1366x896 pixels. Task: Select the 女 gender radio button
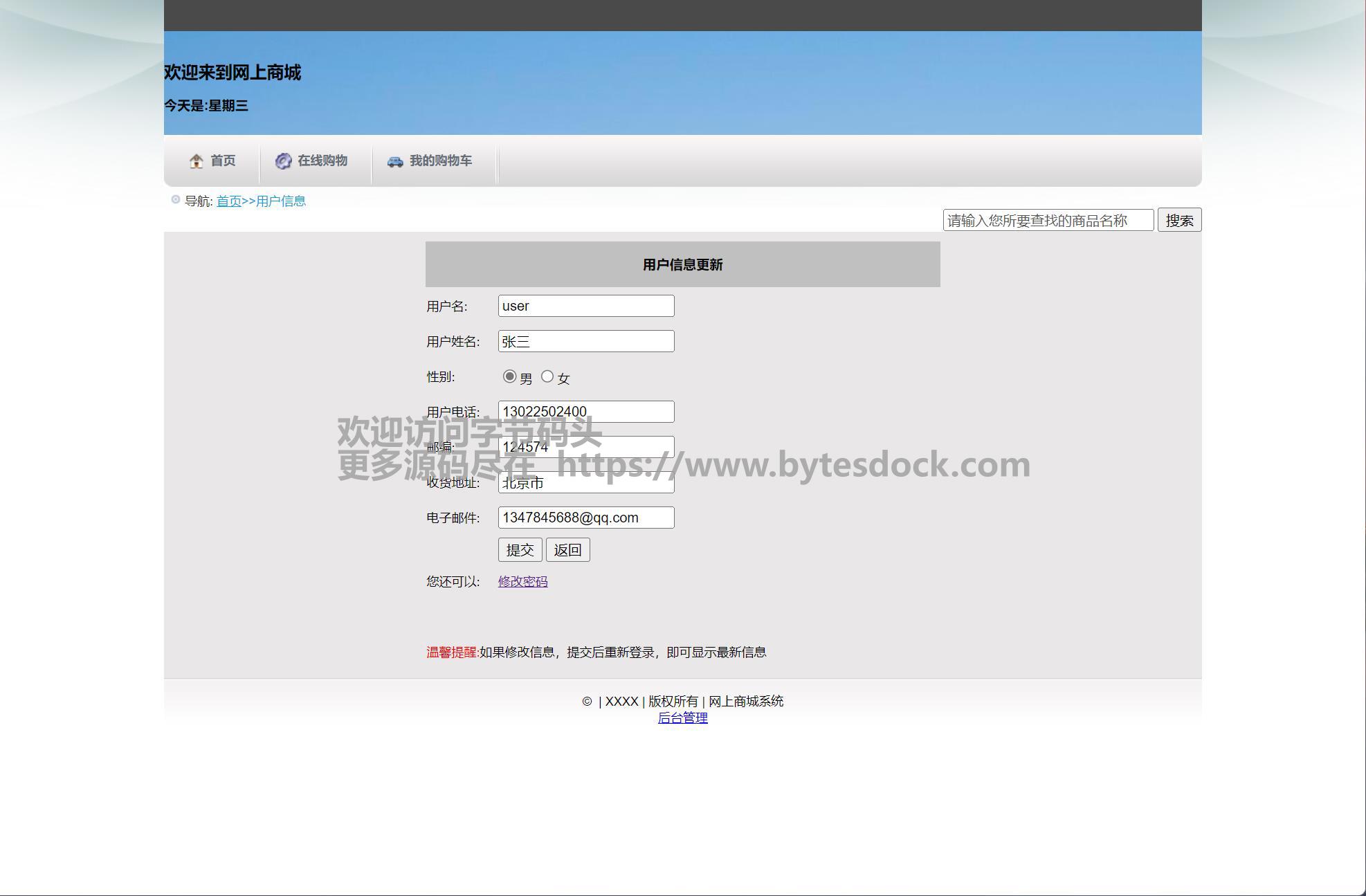547,376
